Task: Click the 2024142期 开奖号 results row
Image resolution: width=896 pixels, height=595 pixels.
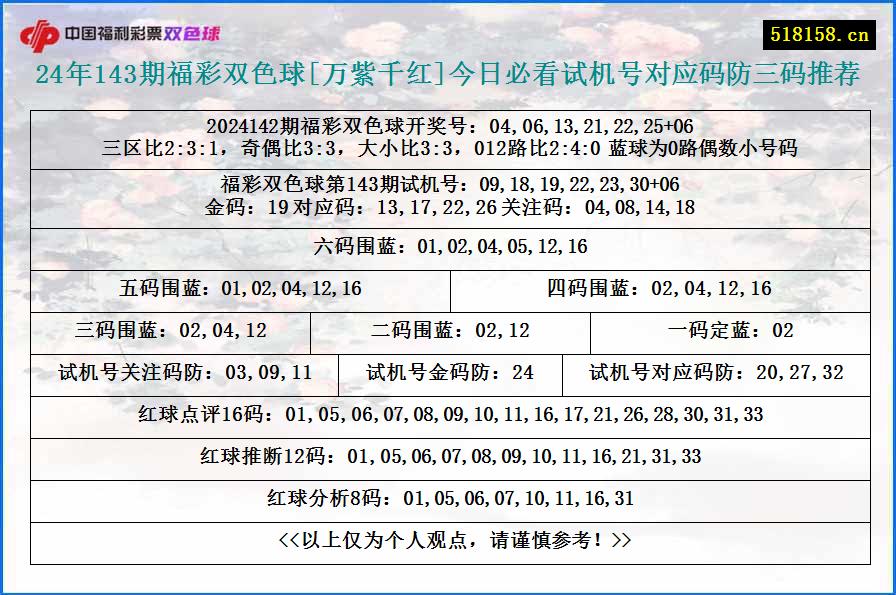Action: [448, 127]
